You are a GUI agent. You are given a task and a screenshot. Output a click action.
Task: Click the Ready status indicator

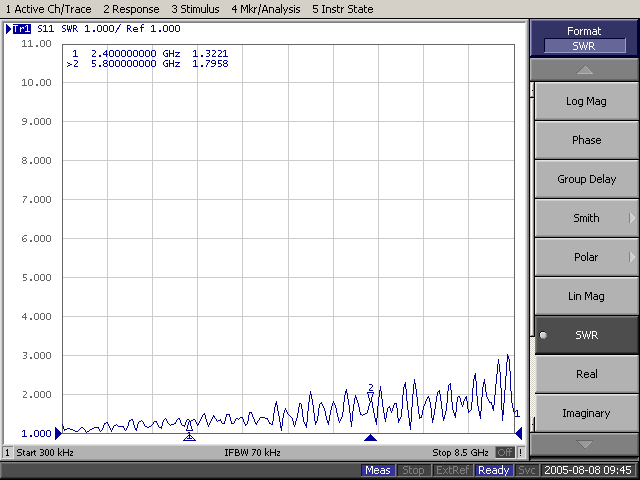493,471
